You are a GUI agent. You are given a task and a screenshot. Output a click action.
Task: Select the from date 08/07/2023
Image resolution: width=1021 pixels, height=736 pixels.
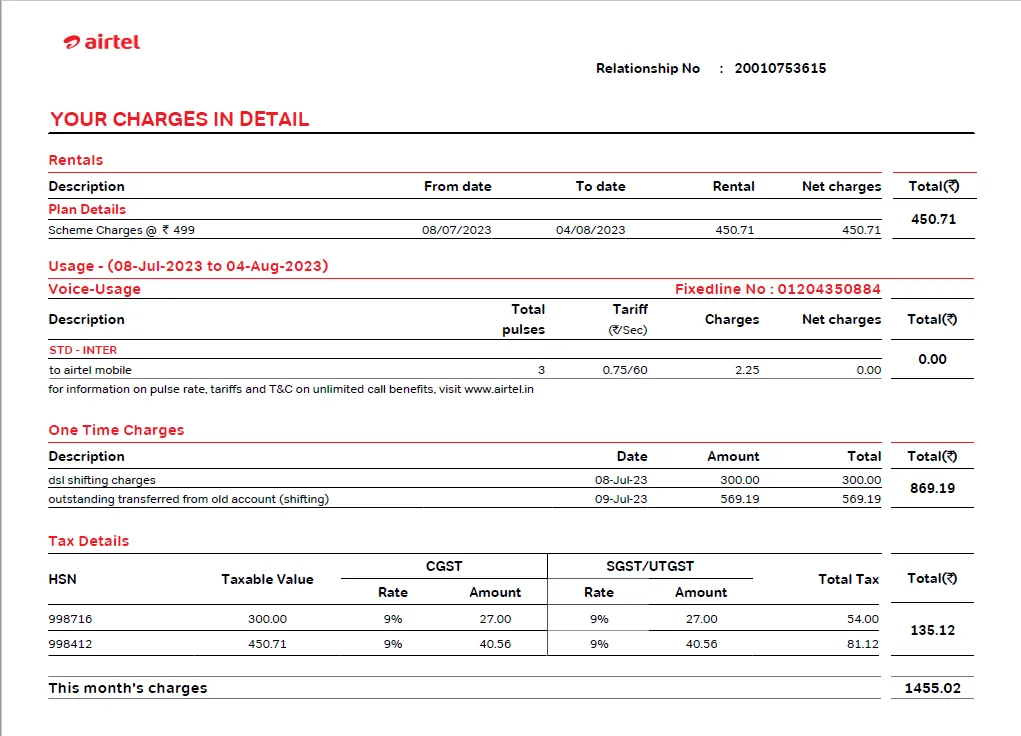pyautogui.click(x=456, y=230)
